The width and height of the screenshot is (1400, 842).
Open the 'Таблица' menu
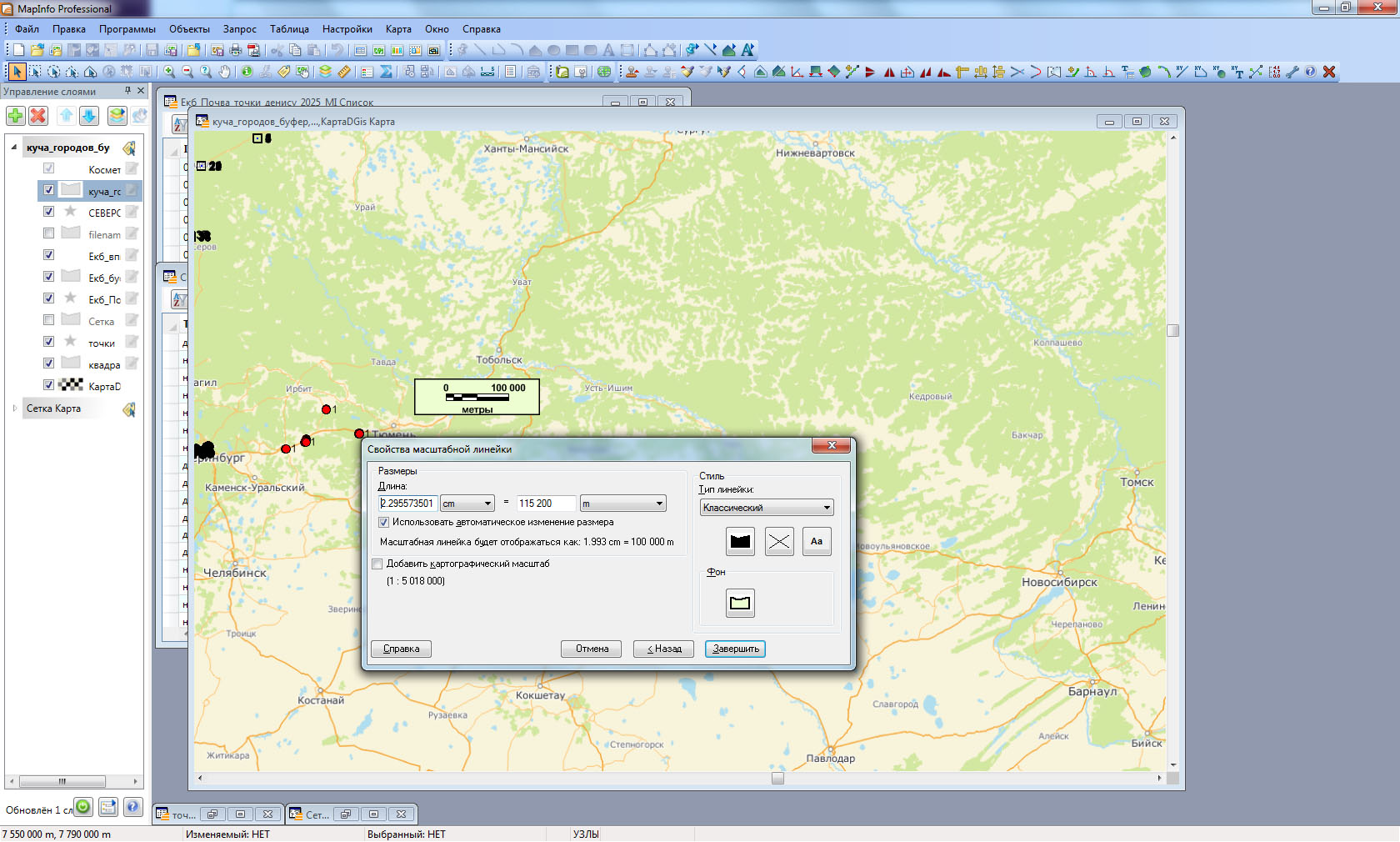pyautogui.click(x=289, y=29)
